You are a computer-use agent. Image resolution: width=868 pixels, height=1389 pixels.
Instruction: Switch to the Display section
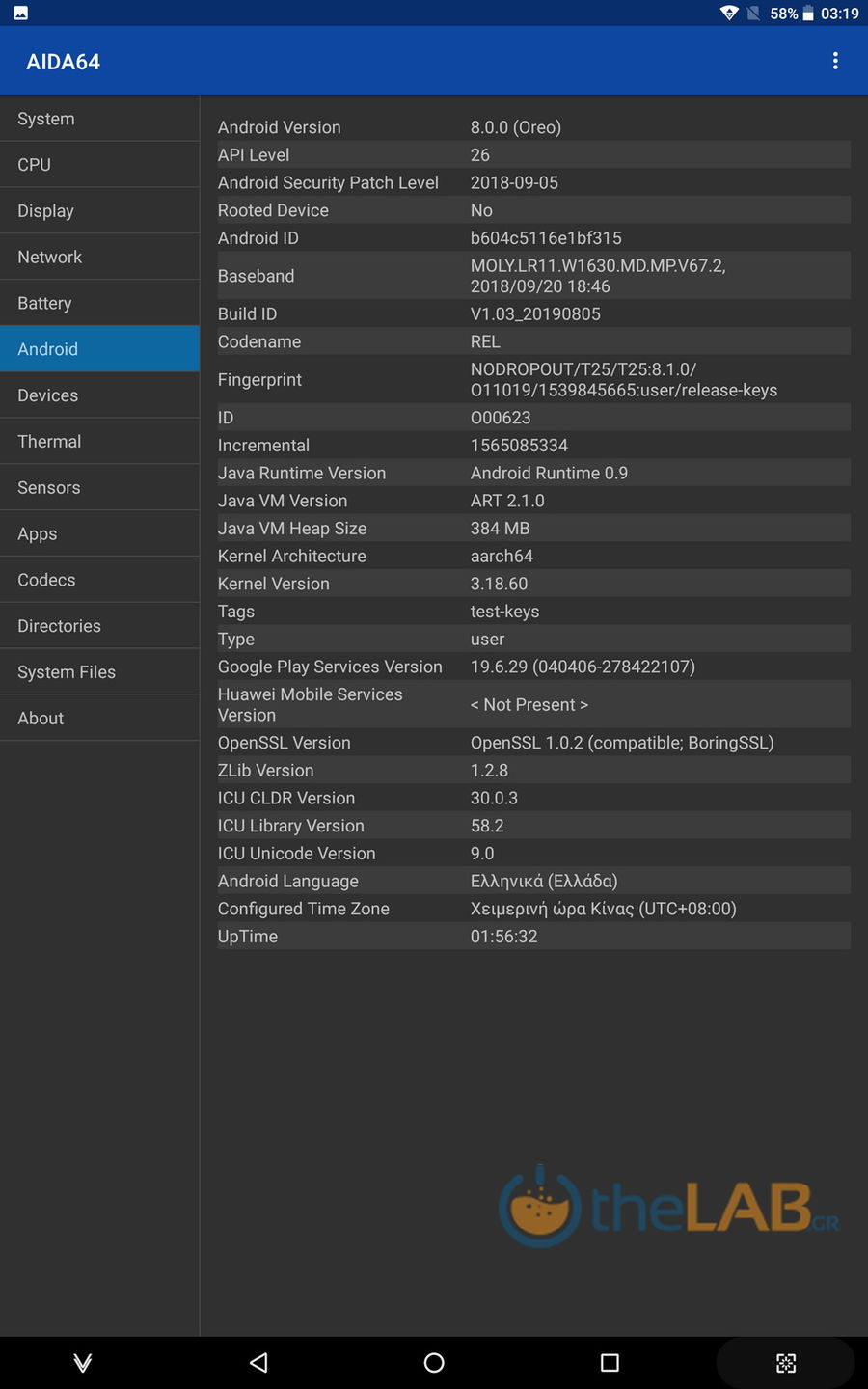click(x=99, y=211)
